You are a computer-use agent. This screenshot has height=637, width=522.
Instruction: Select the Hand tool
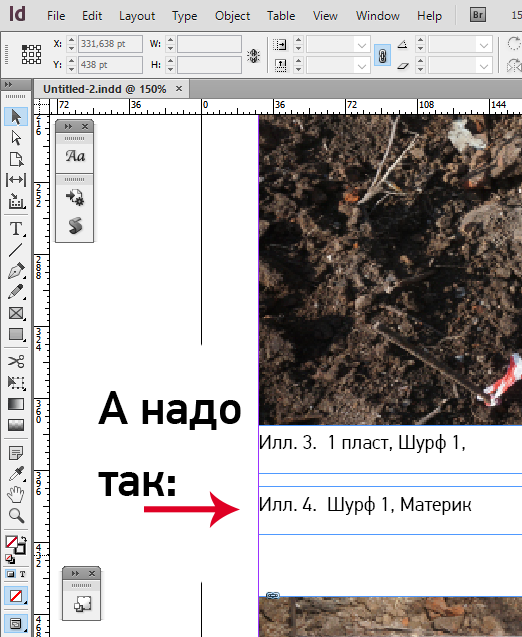pyautogui.click(x=16, y=494)
